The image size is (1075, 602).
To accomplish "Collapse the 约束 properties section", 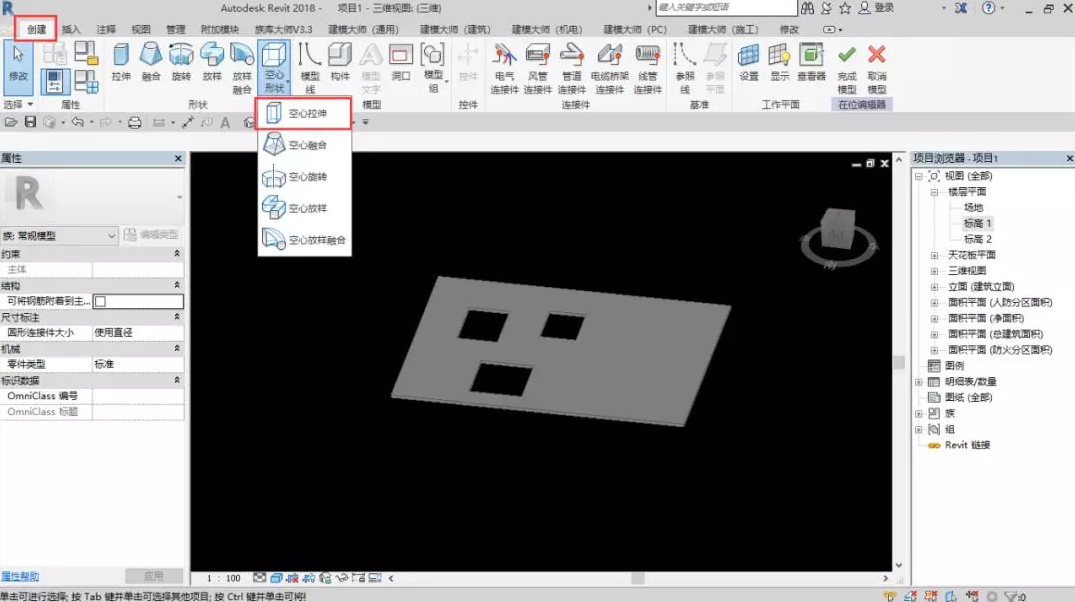I will tap(177, 254).
